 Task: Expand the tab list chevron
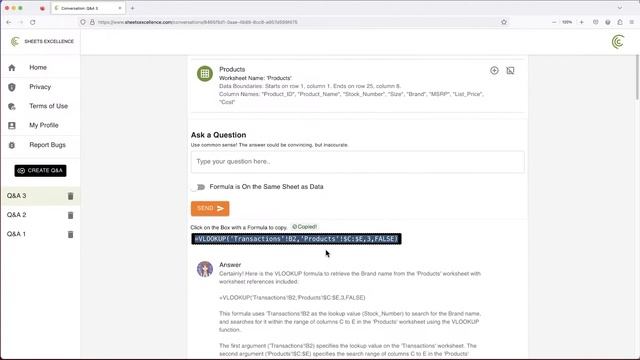pos(620,8)
